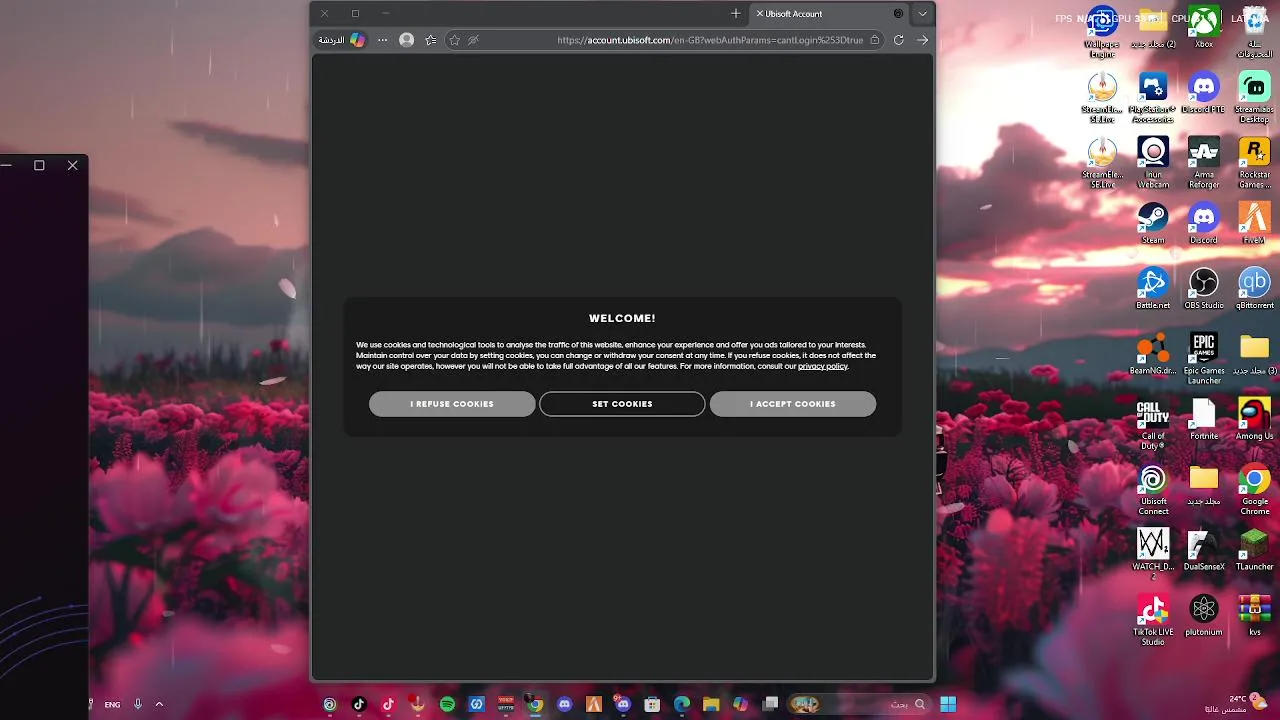Launch Epic Games Launcher shortcut
This screenshot has width=1280, height=720.
[1204, 359]
